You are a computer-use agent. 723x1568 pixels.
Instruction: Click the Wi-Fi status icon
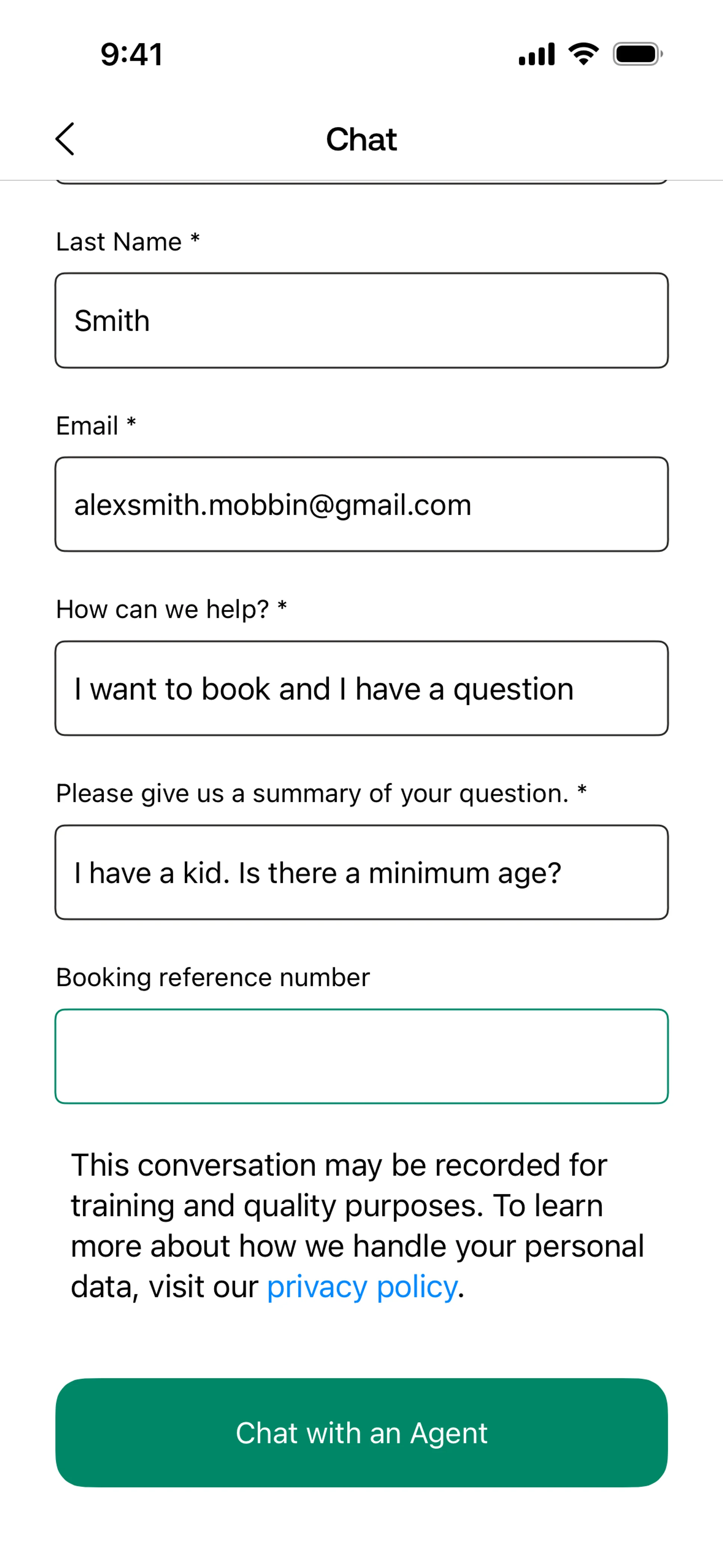(x=583, y=54)
